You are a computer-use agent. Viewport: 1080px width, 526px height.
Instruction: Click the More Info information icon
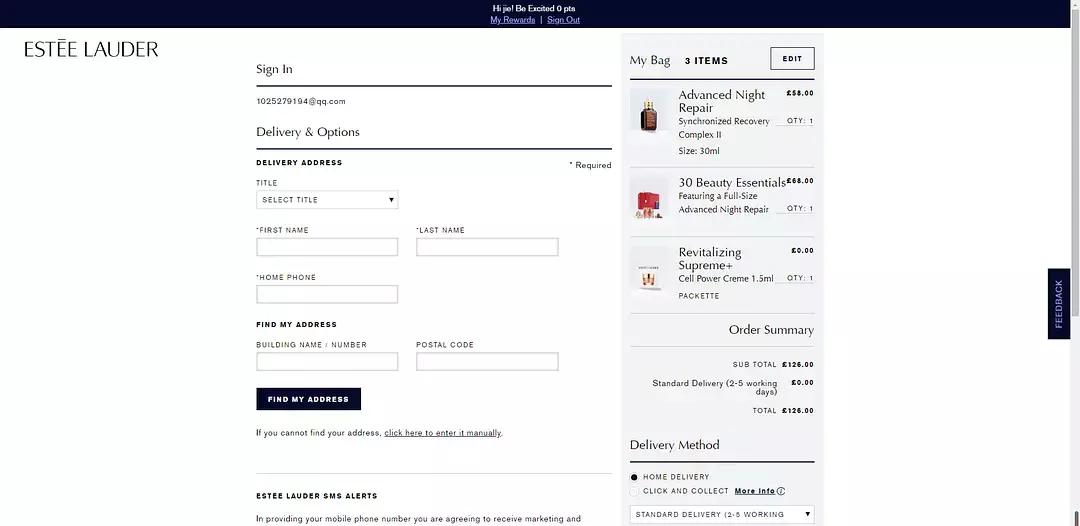click(781, 492)
